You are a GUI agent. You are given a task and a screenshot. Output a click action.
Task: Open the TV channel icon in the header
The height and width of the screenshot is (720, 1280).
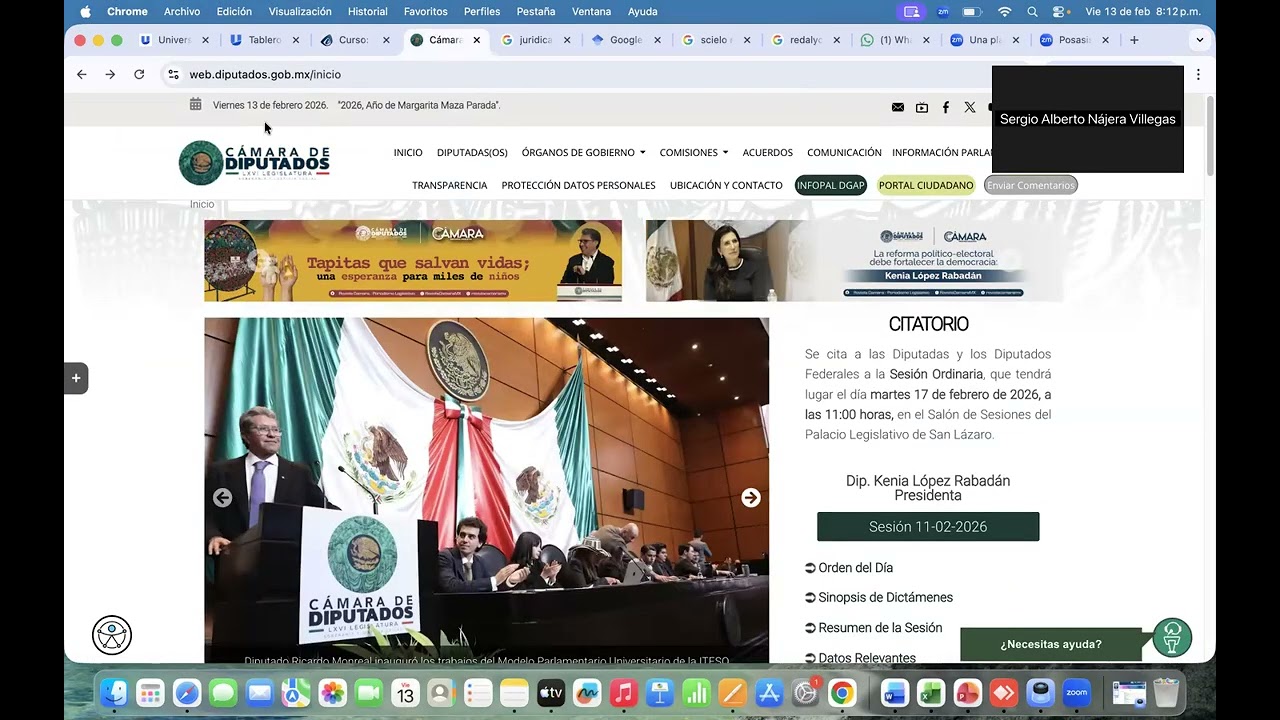pos(922,107)
